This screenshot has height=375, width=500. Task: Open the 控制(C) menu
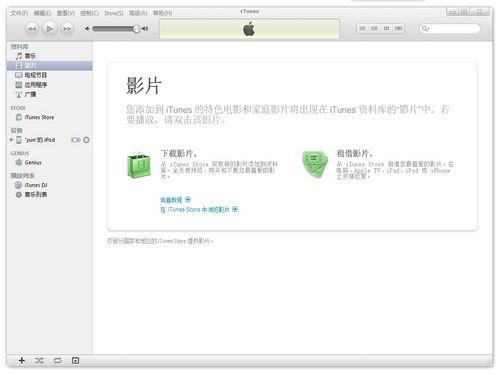click(x=89, y=13)
